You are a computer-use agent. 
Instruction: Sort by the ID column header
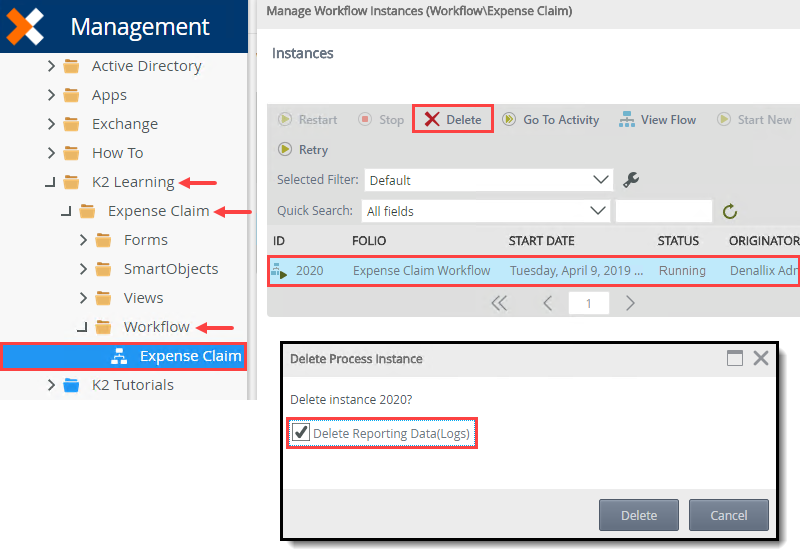(279, 241)
